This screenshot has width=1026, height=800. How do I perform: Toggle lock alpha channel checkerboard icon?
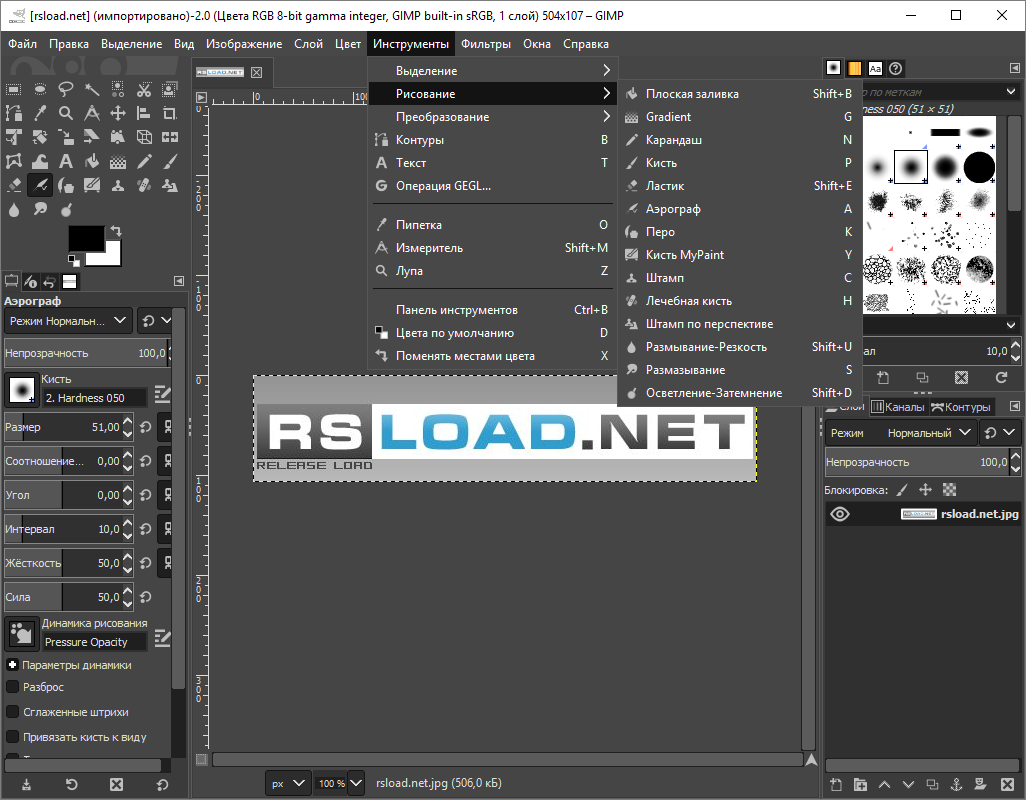tap(949, 490)
